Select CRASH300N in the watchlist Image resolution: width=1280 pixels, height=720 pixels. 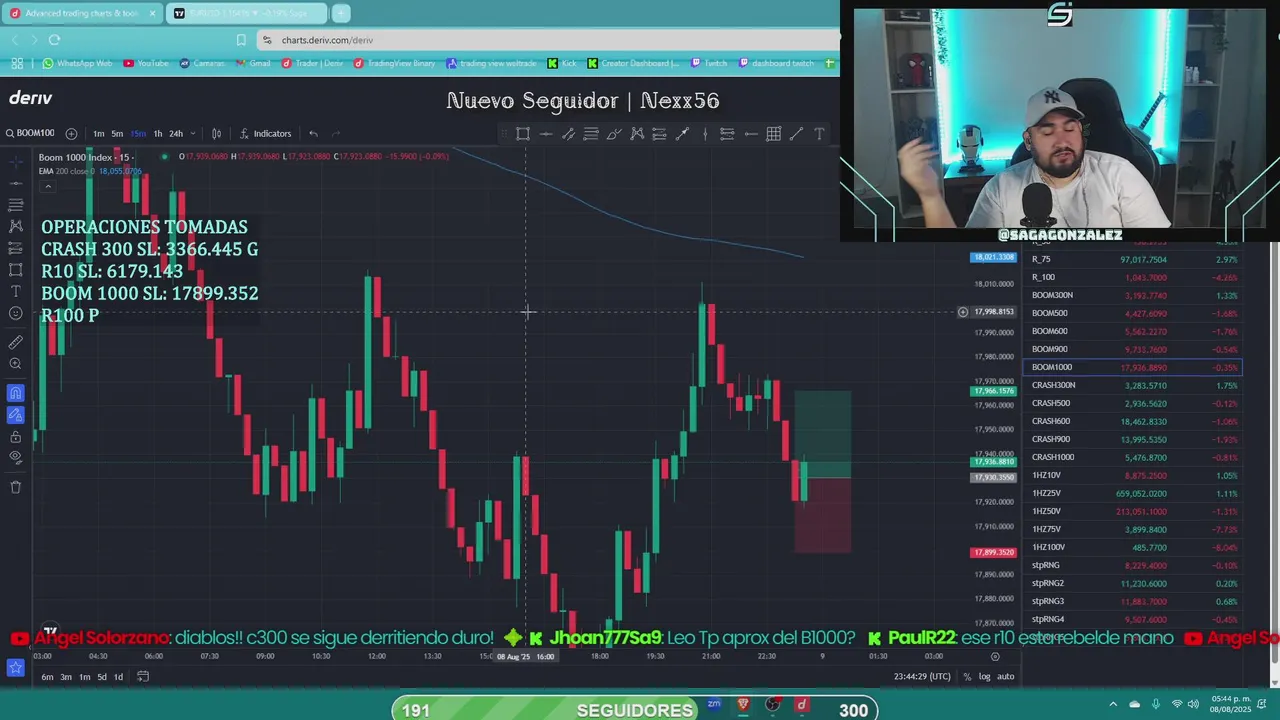pyautogui.click(x=1135, y=385)
